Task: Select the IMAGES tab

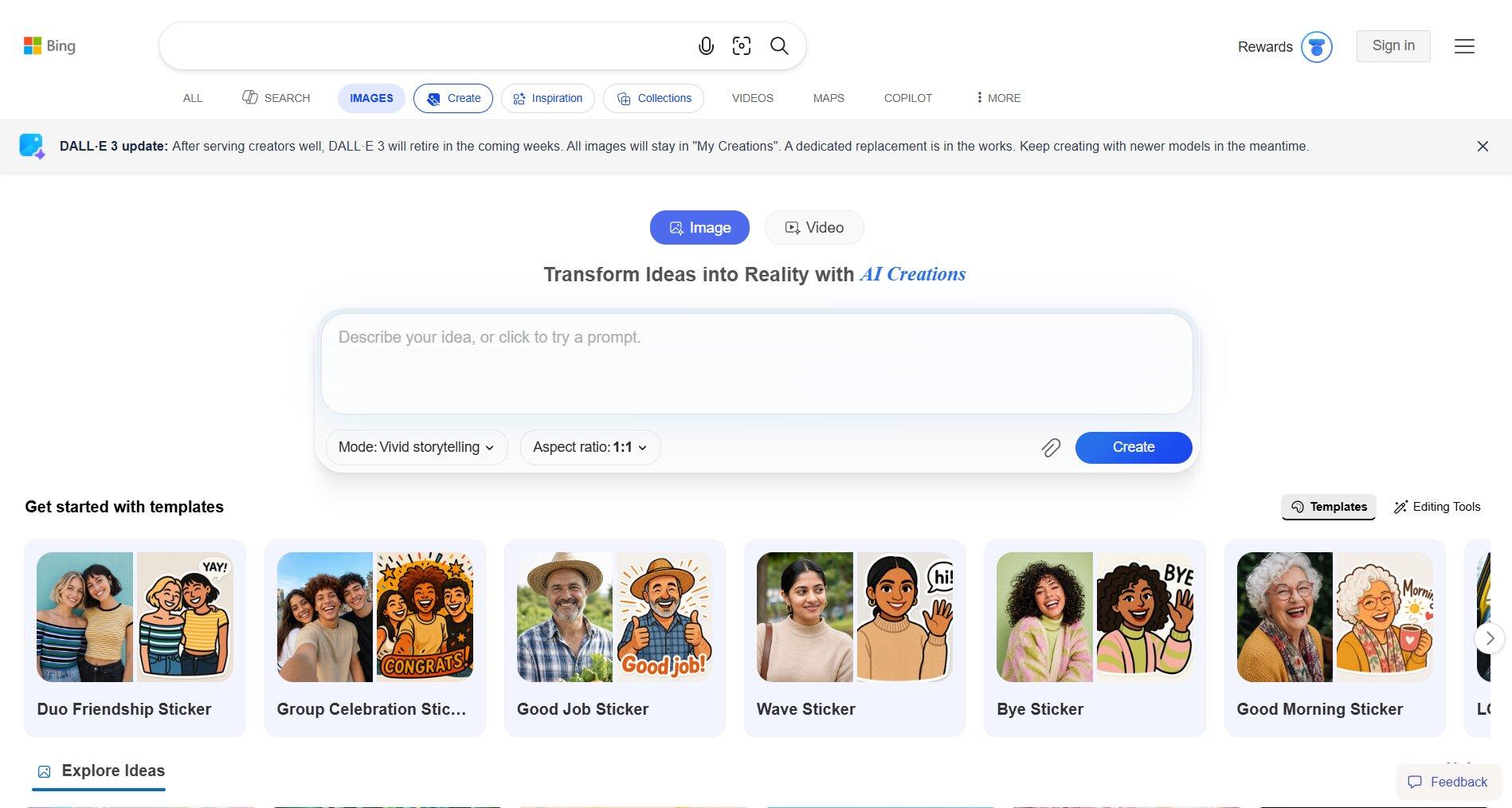Action: tap(371, 98)
